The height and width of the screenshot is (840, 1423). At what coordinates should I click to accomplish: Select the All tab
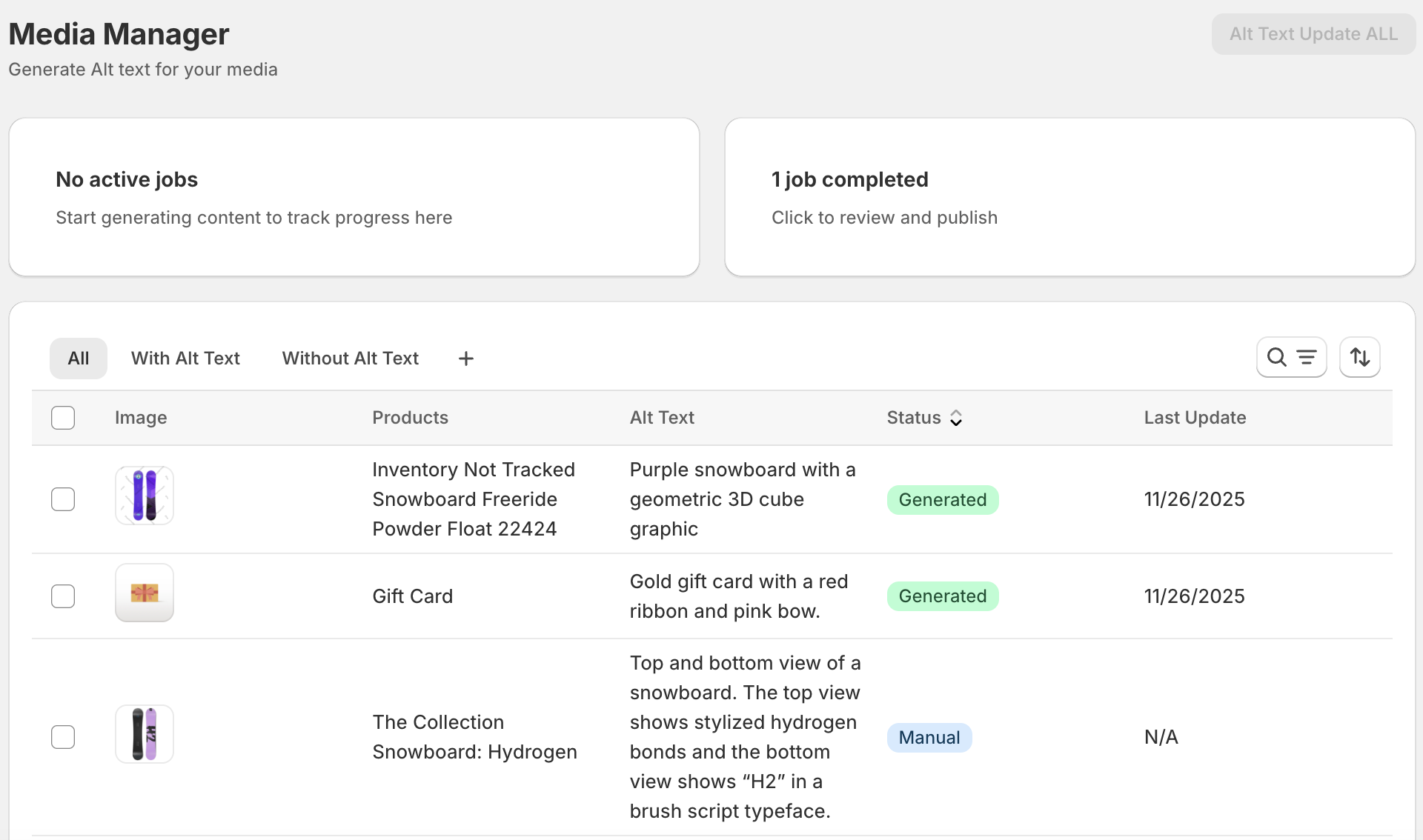pos(79,359)
